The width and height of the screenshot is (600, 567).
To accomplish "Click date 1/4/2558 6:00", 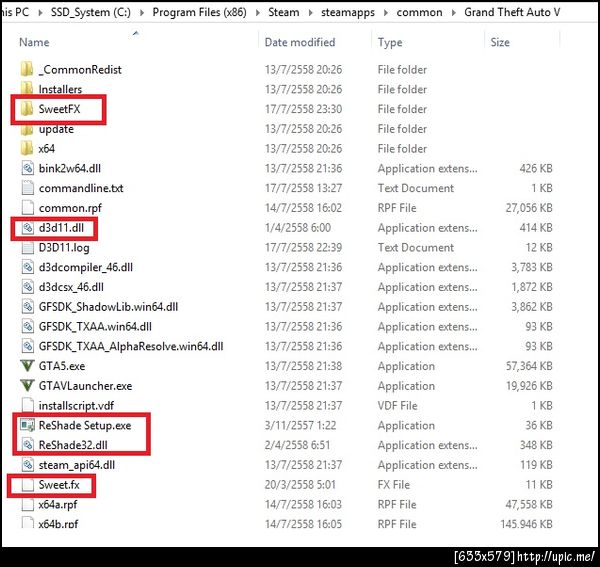I will (x=298, y=228).
